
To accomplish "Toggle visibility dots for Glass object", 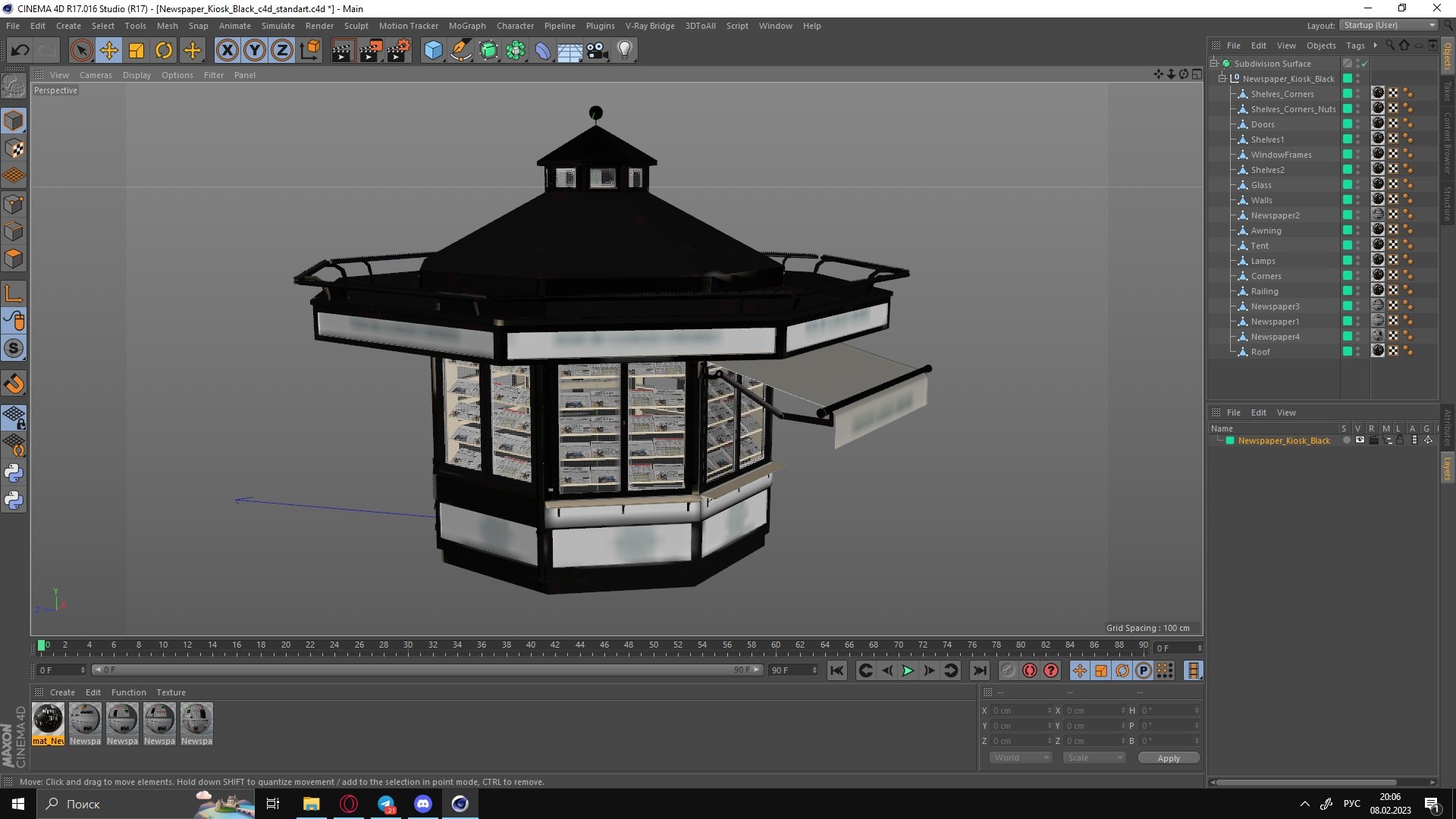I will click(x=1358, y=185).
